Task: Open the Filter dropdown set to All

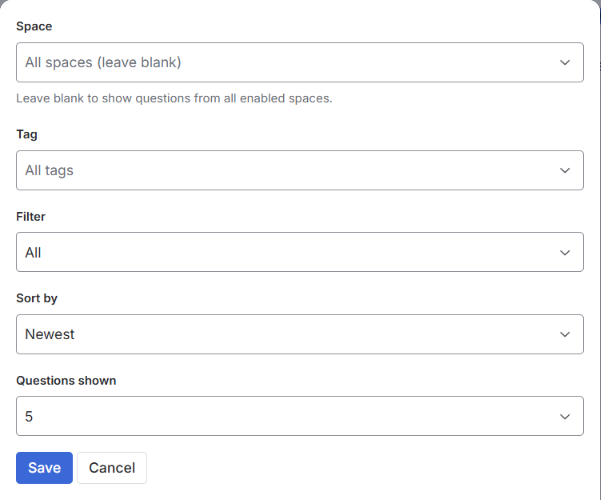Action: coord(300,252)
